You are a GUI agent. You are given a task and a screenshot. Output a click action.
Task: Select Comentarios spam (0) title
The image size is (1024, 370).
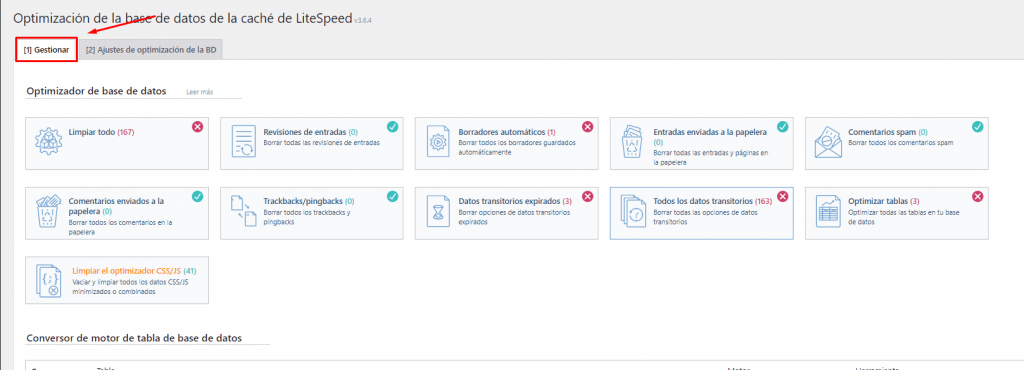click(x=888, y=132)
